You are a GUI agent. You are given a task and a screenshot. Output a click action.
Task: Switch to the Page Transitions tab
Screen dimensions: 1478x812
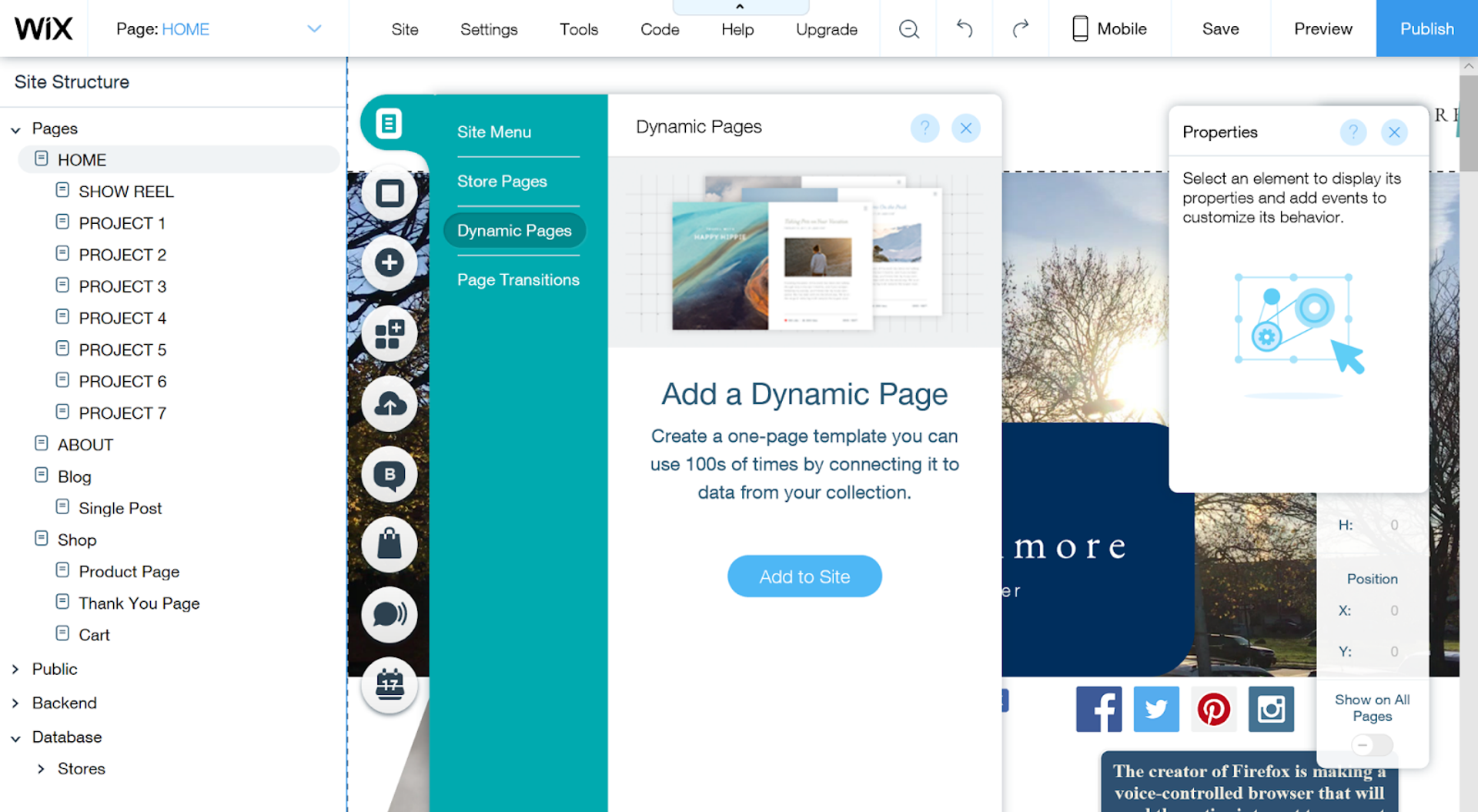coord(518,279)
